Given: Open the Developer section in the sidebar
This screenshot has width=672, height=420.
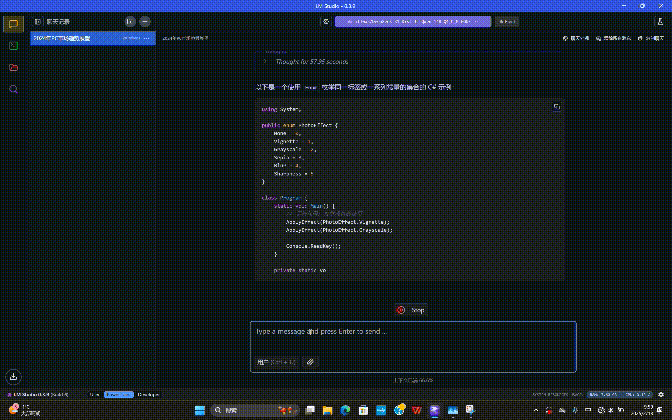Looking at the screenshot, I should 13,45.
